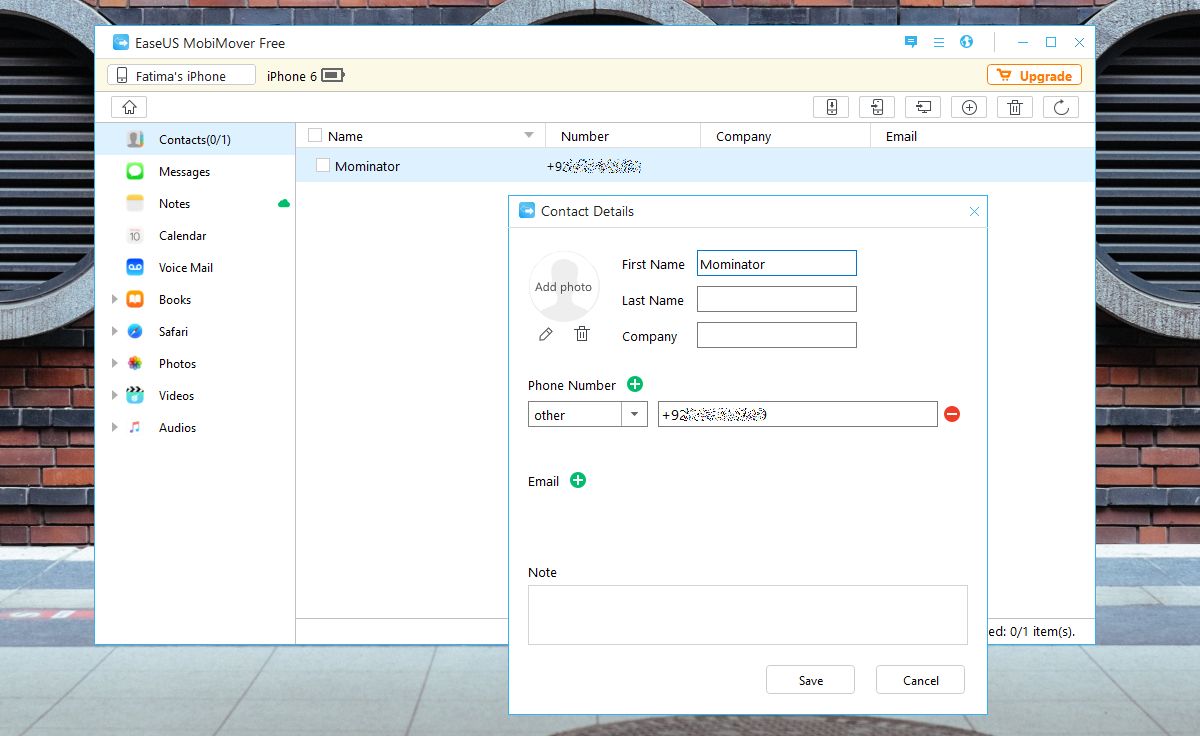1200x736 pixels.
Task: Open the Fatima's iPhone device selector
Action: [x=181, y=75]
